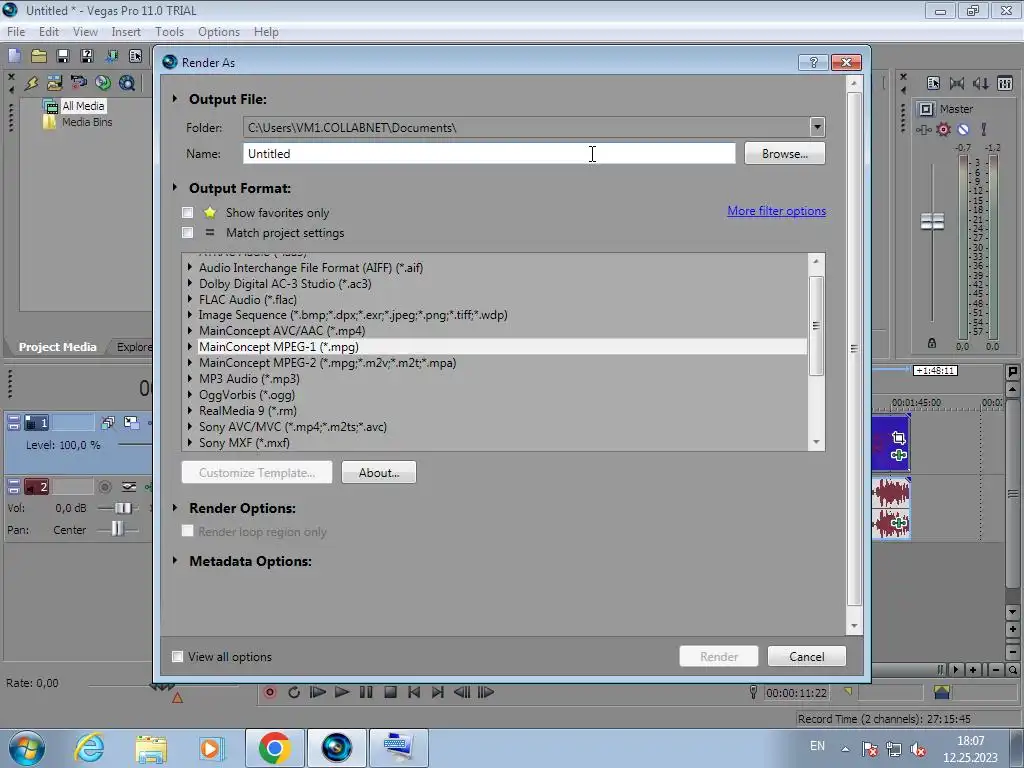This screenshot has height=768, width=1024.
Task: Open a project with the folder icon
Action: tap(39, 56)
